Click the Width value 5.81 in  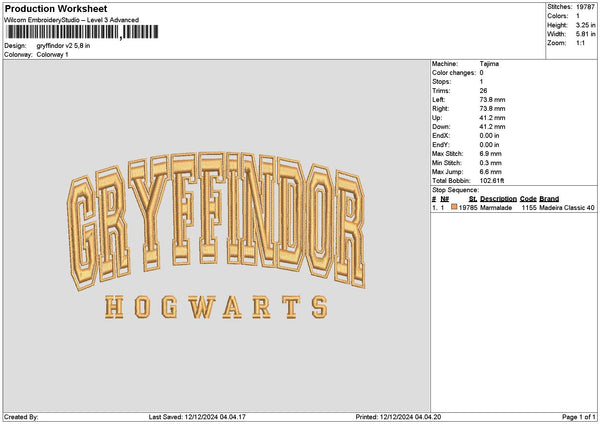tap(585, 34)
